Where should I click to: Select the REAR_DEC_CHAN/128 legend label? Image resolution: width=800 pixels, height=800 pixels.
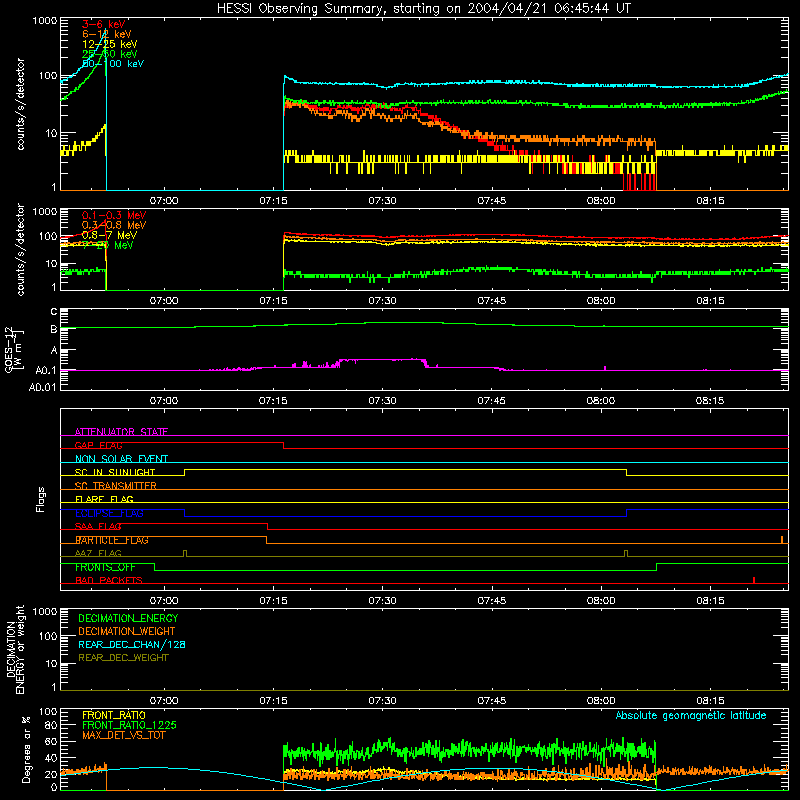(x=132, y=644)
